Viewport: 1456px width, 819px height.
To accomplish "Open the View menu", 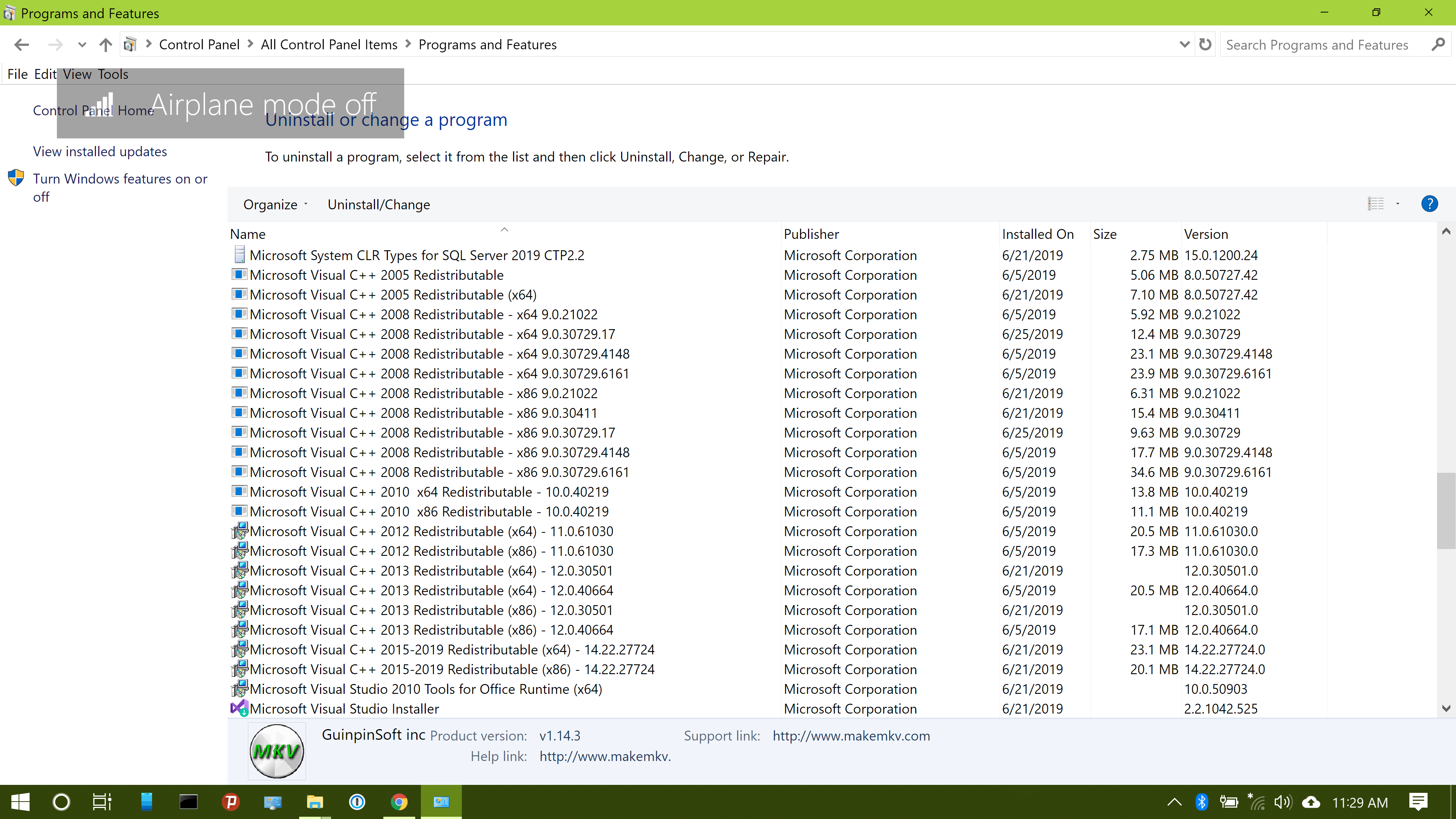I will 77,74.
